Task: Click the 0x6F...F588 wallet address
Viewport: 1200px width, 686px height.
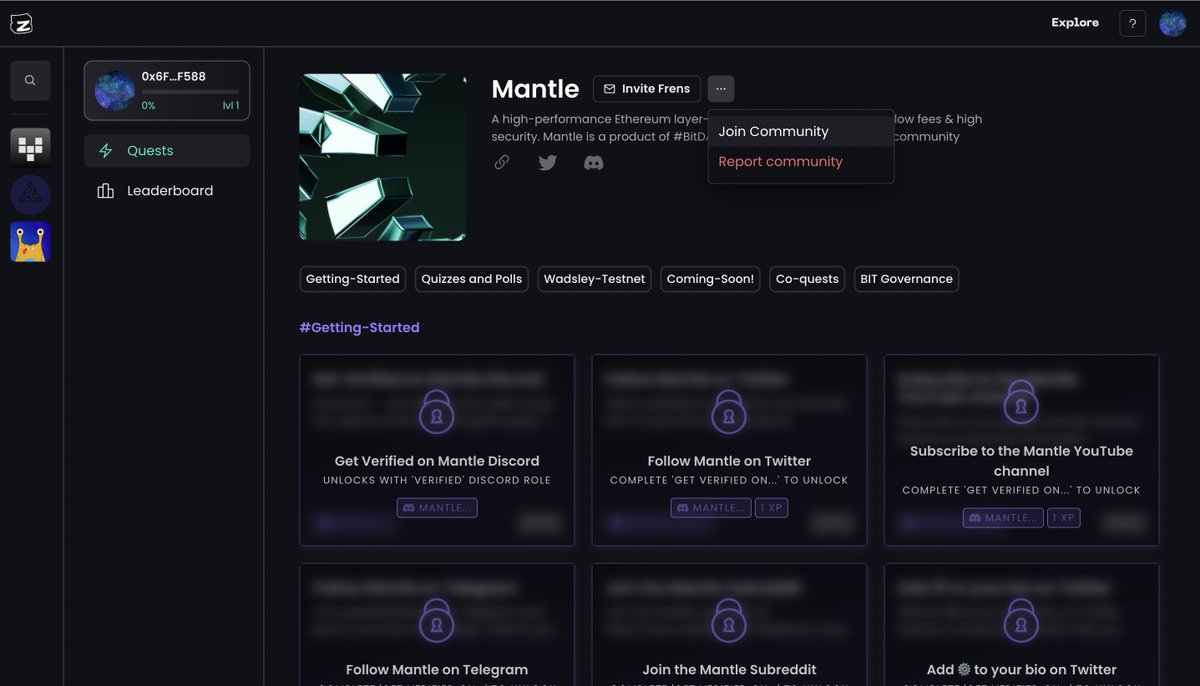Action: pos(176,76)
